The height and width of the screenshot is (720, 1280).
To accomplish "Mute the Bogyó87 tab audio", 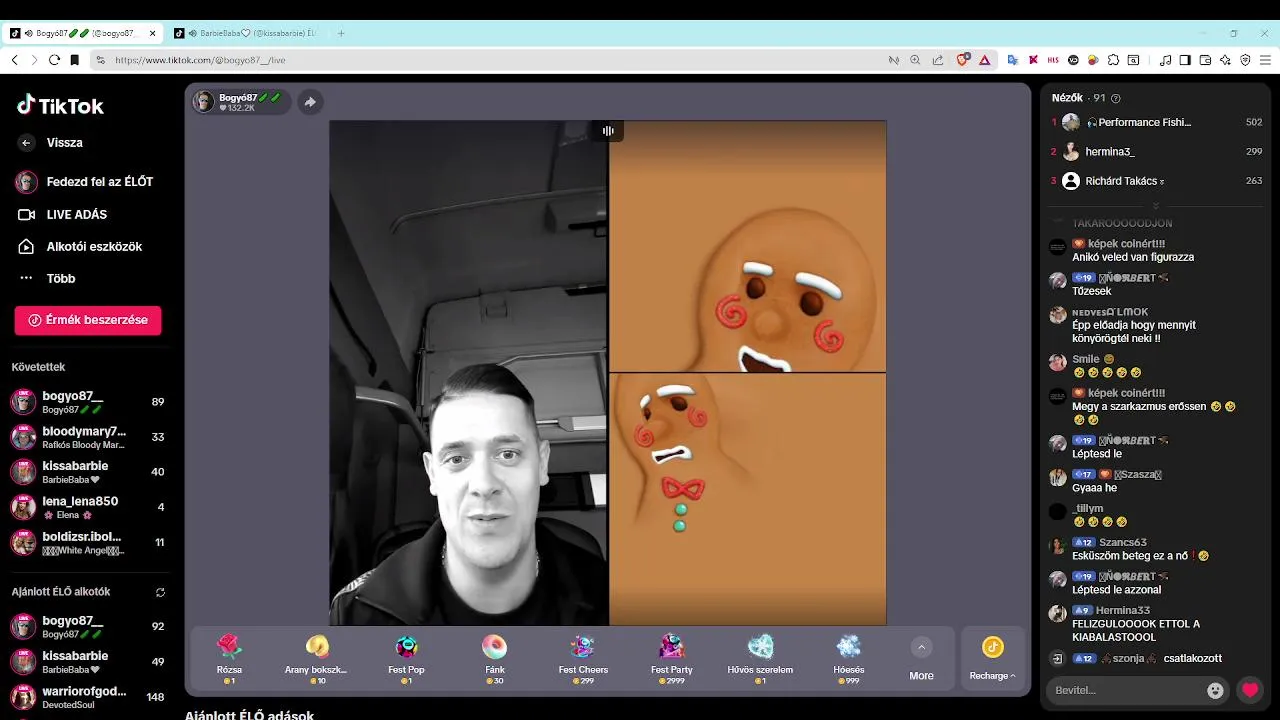I will click(x=29, y=33).
